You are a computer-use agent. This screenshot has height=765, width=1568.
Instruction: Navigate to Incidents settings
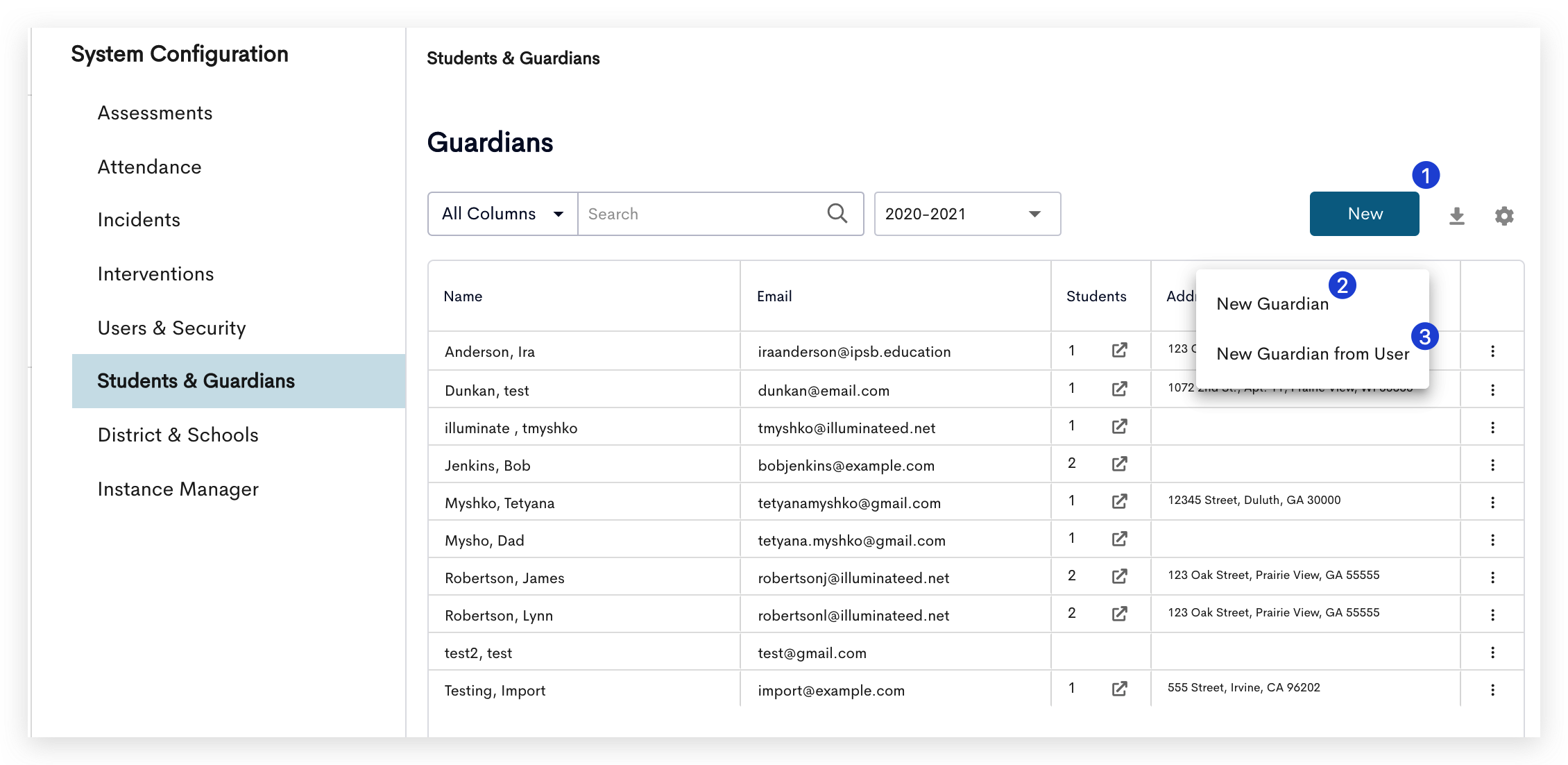[139, 220]
